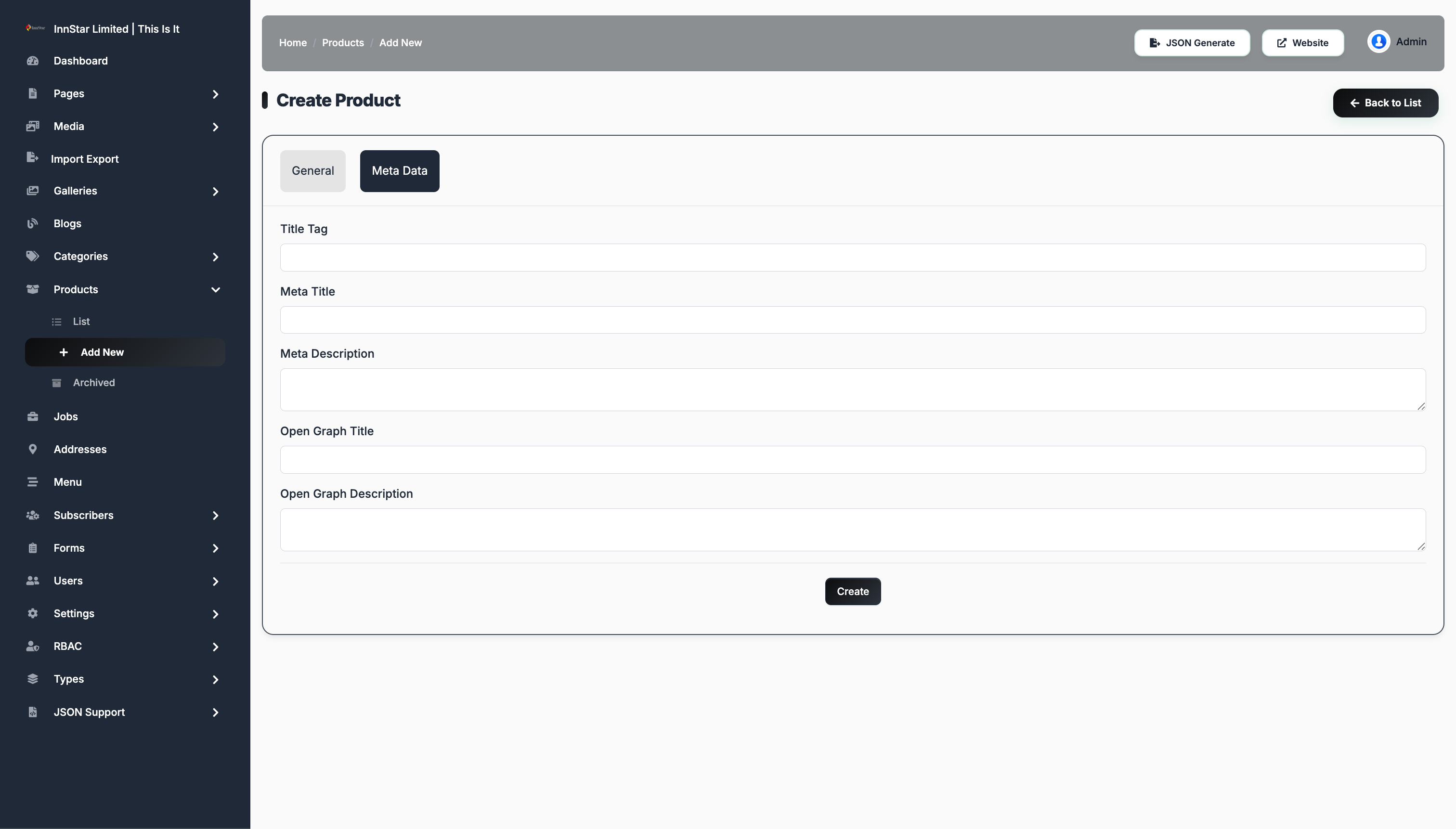Expand the Types submenu chevron
The image size is (1456, 829).
215,680
